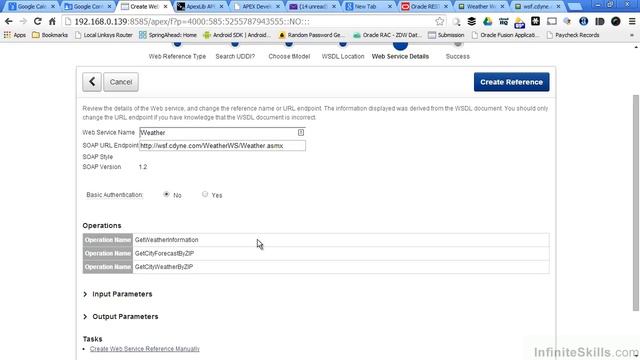Click the ID extension icon

click(x=600, y=22)
